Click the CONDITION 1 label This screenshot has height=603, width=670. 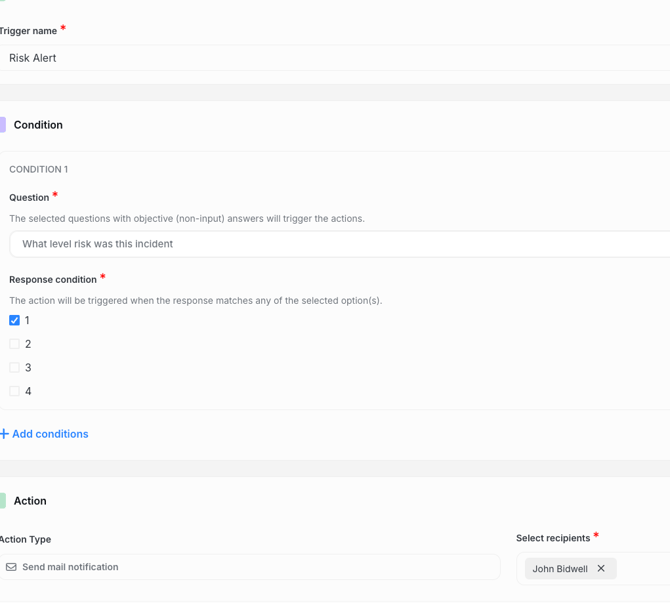tap(38, 169)
